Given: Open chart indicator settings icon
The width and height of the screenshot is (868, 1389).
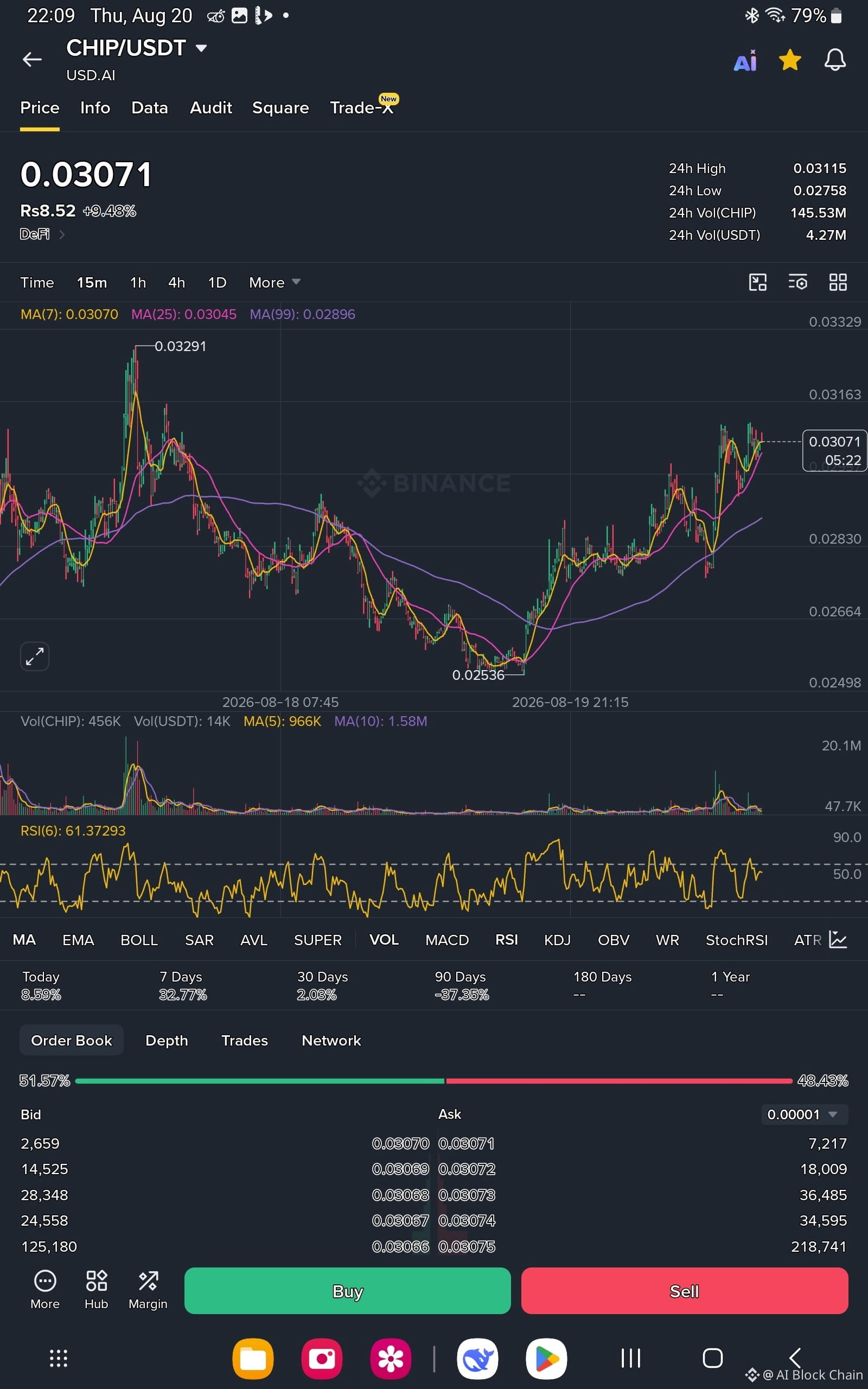Looking at the screenshot, I should click(798, 282).
